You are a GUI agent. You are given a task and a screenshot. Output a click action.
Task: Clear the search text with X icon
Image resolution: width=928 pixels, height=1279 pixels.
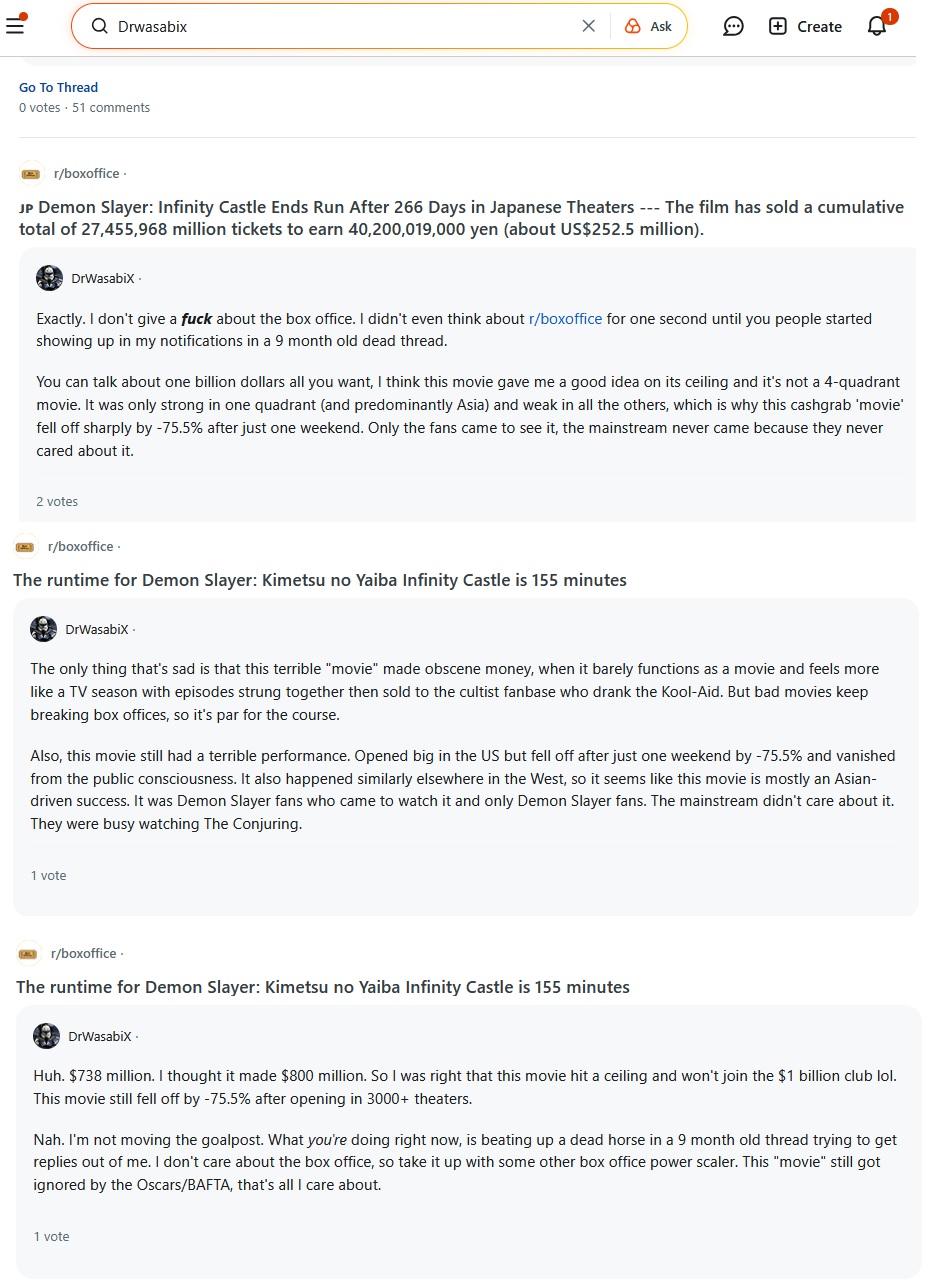coord(589,26)
